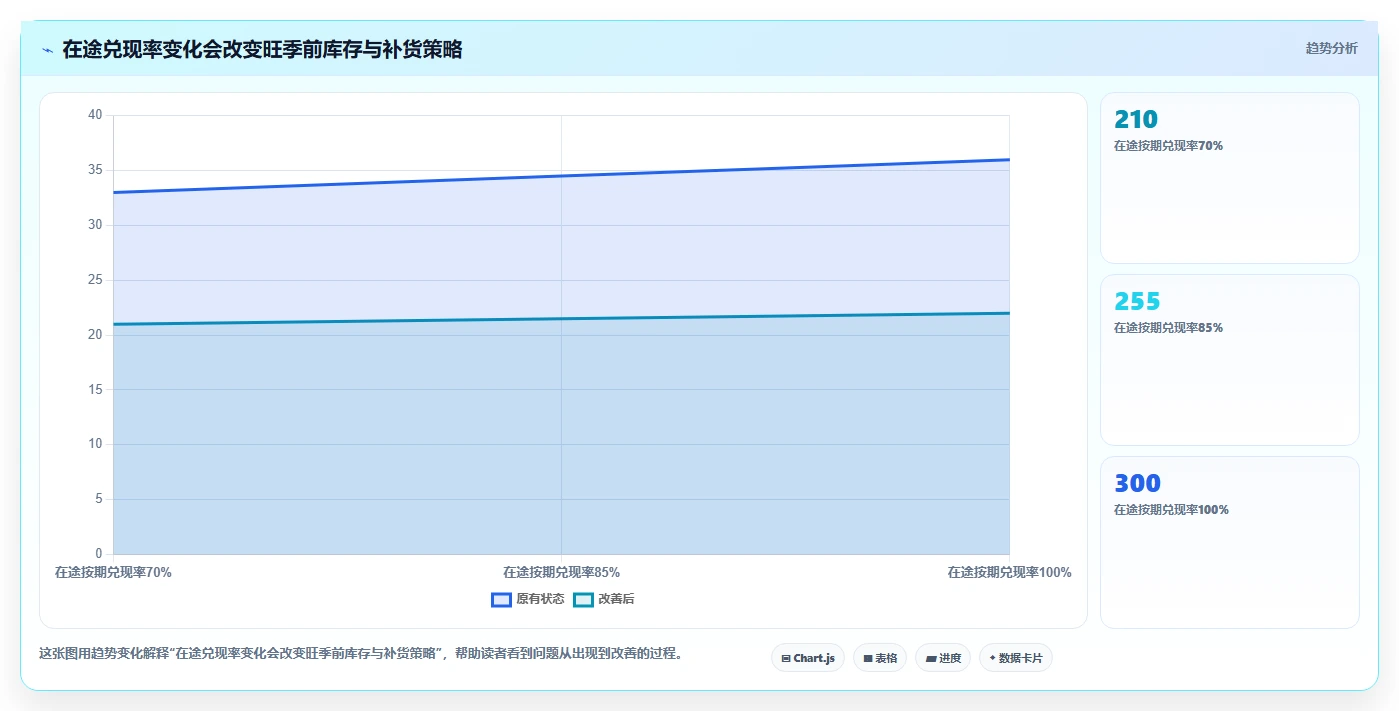Screen dimensions: 1399x711
Task: Click y-axis tick value 40
Action: coord(95,115)
